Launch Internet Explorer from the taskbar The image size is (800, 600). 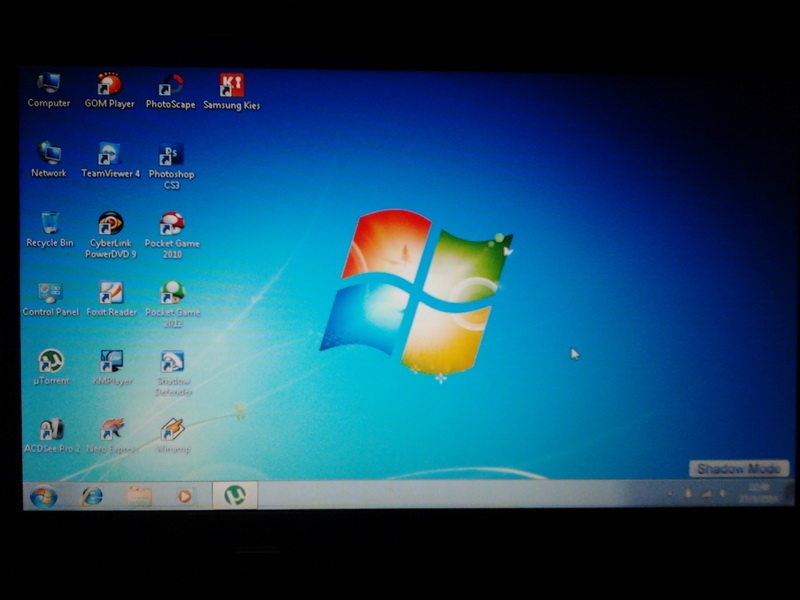point(92,496)
